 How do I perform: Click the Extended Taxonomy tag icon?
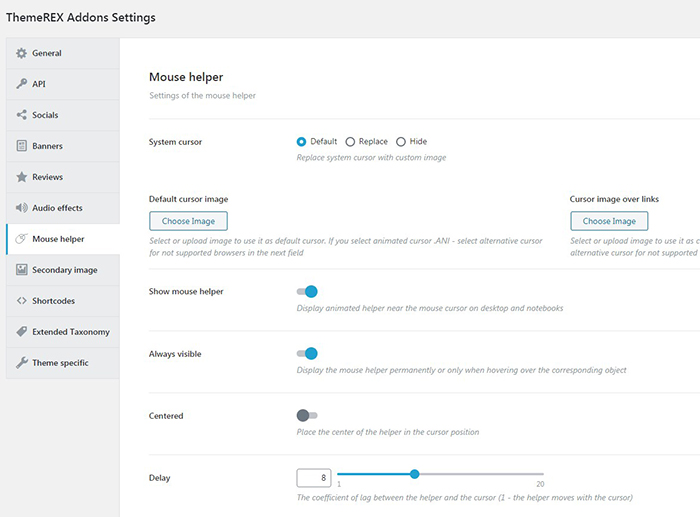click(21, 332)
